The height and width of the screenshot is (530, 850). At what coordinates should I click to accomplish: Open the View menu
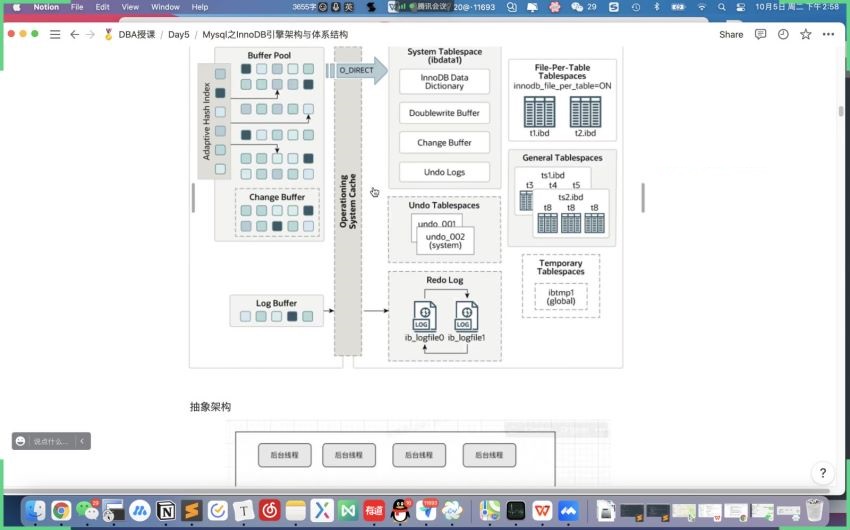[130, 7]
